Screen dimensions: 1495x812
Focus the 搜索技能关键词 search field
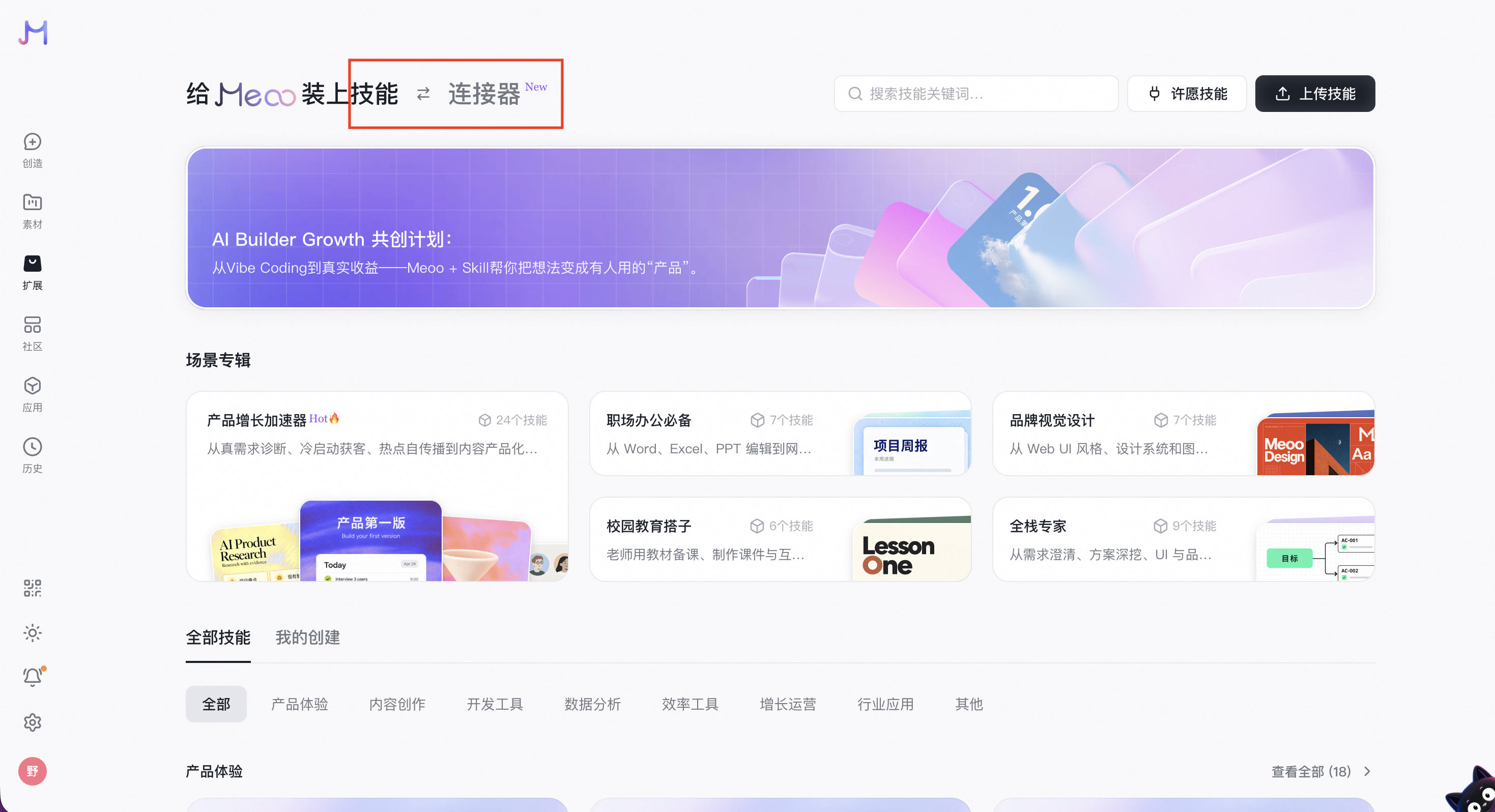(x=976, y=94)
